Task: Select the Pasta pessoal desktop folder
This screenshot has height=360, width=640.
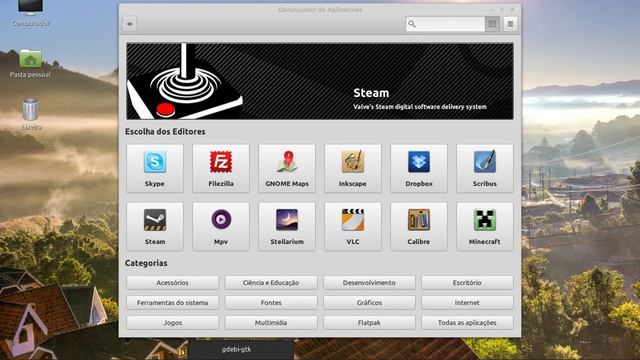Action: point(30,64)
